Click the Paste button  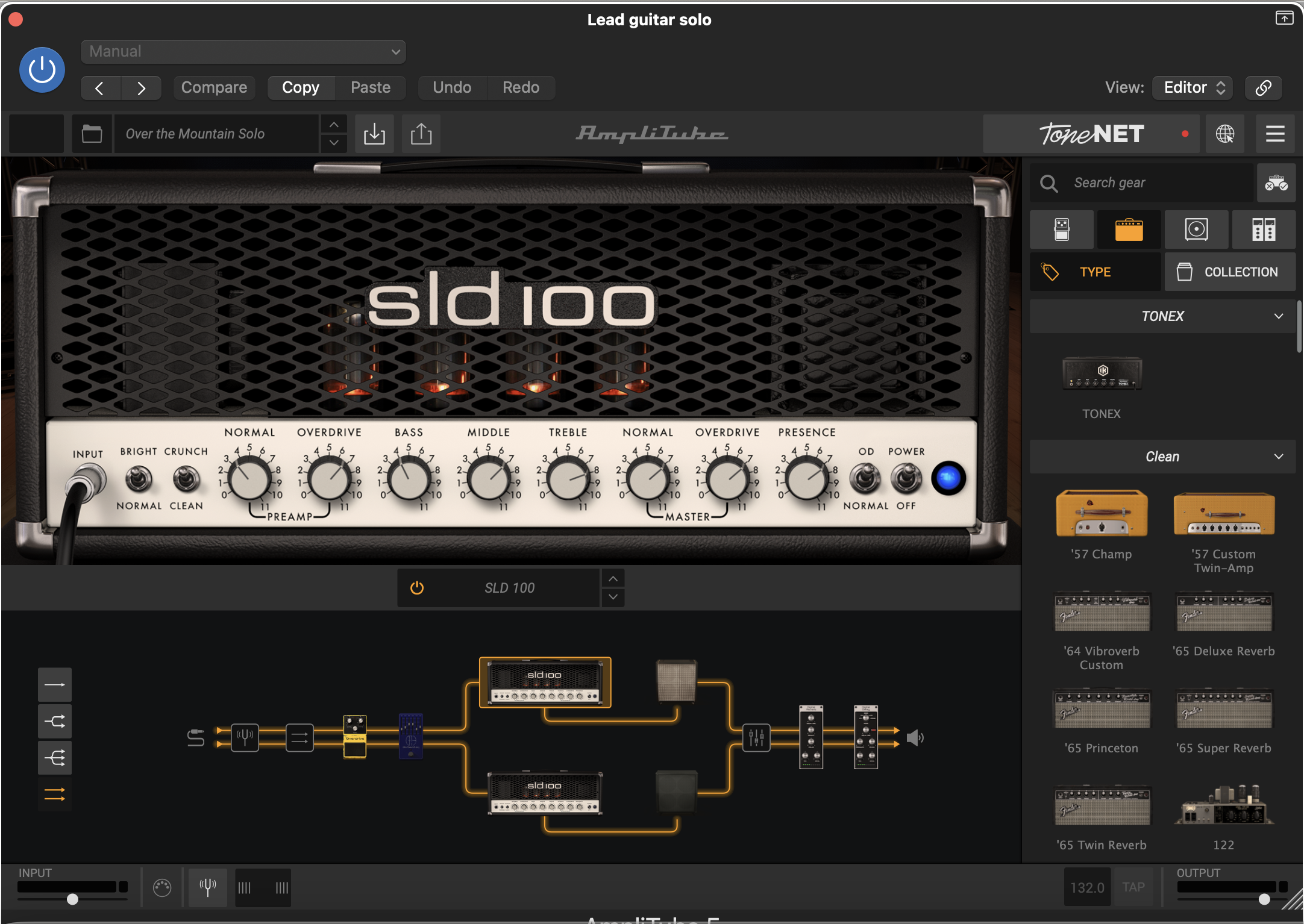[x=371, y=88]
